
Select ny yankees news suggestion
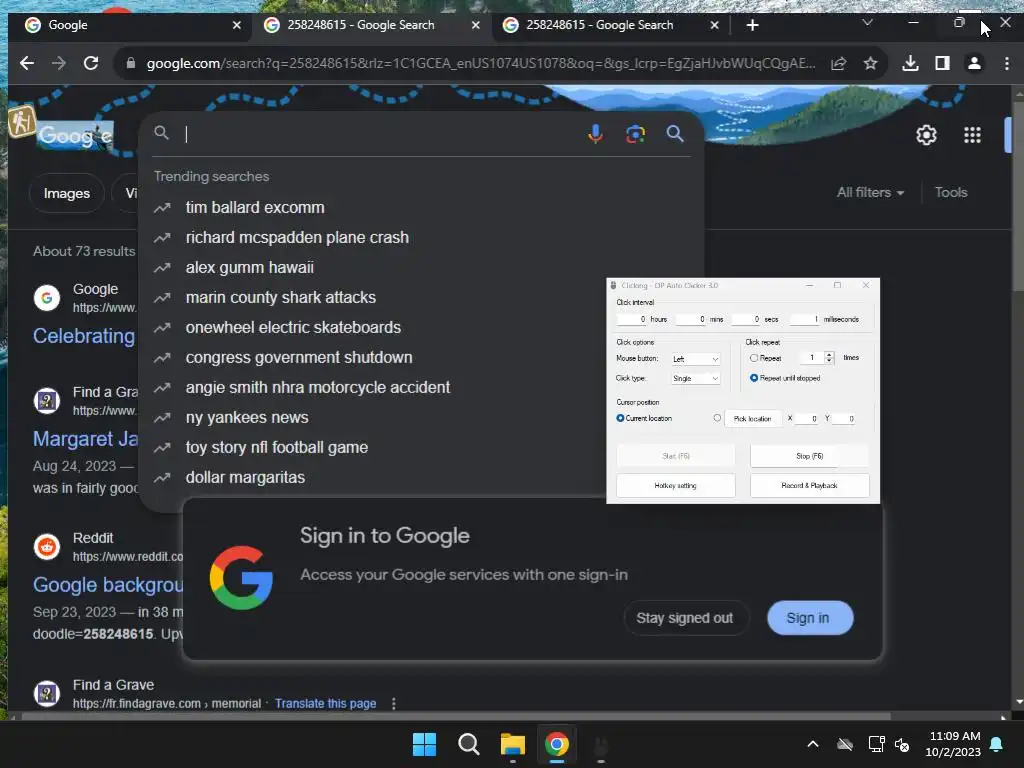pos(247,417)
